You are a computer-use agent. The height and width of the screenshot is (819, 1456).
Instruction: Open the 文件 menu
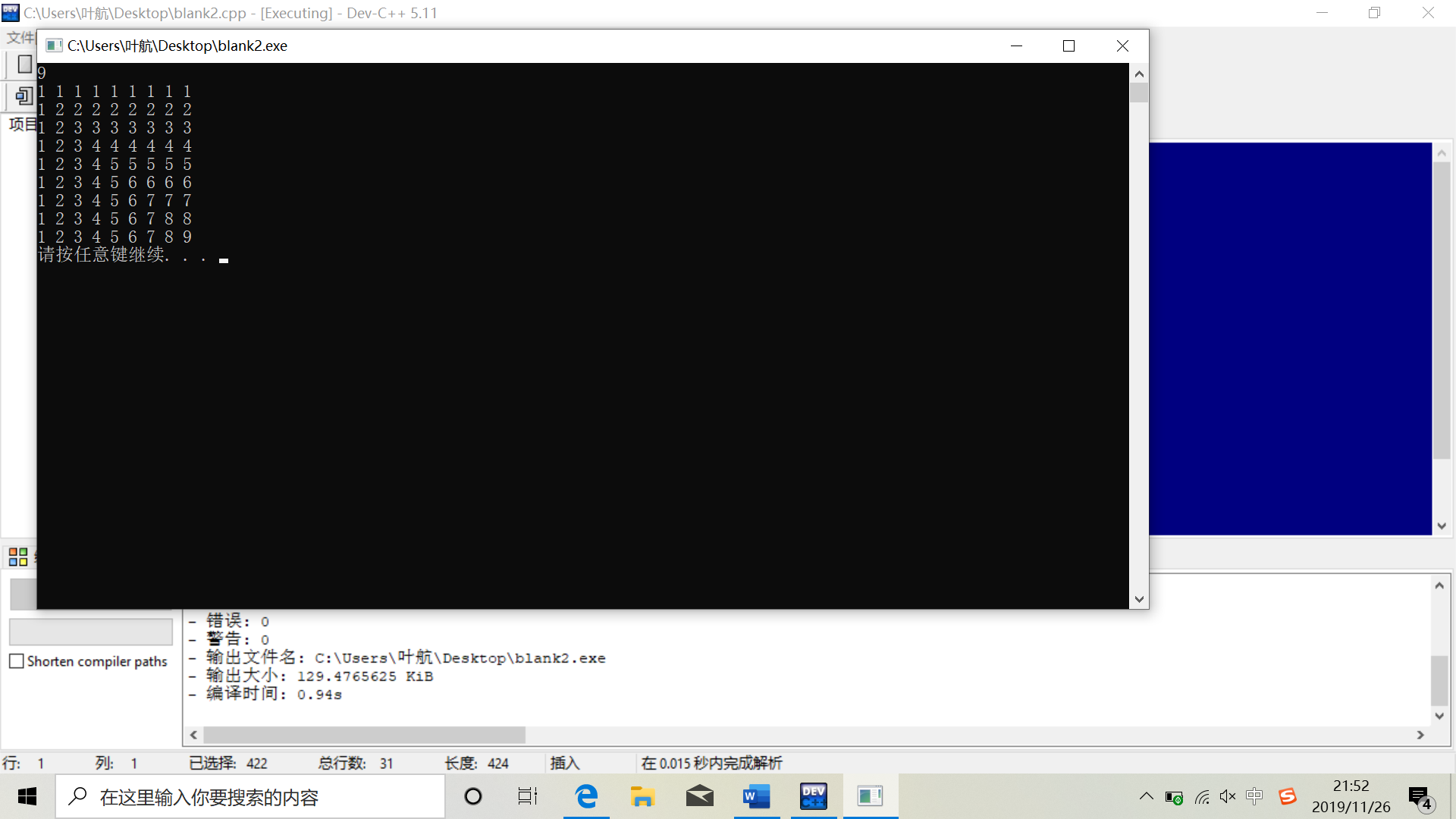20,37
